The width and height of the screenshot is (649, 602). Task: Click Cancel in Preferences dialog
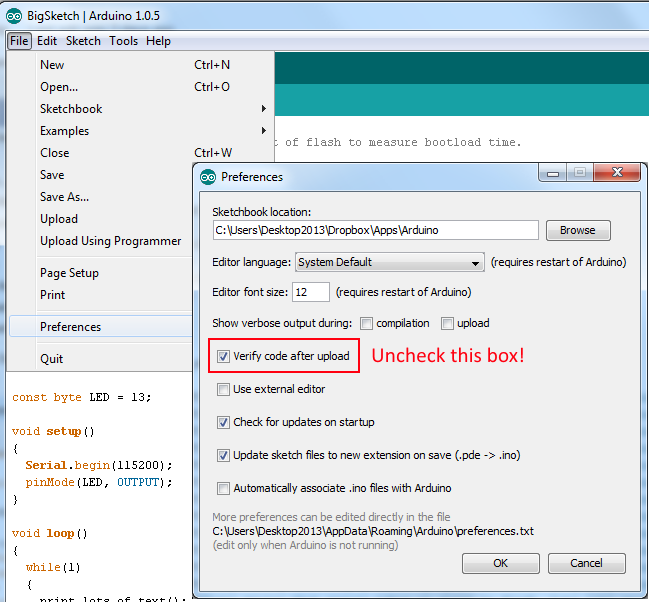click(586, 563)
